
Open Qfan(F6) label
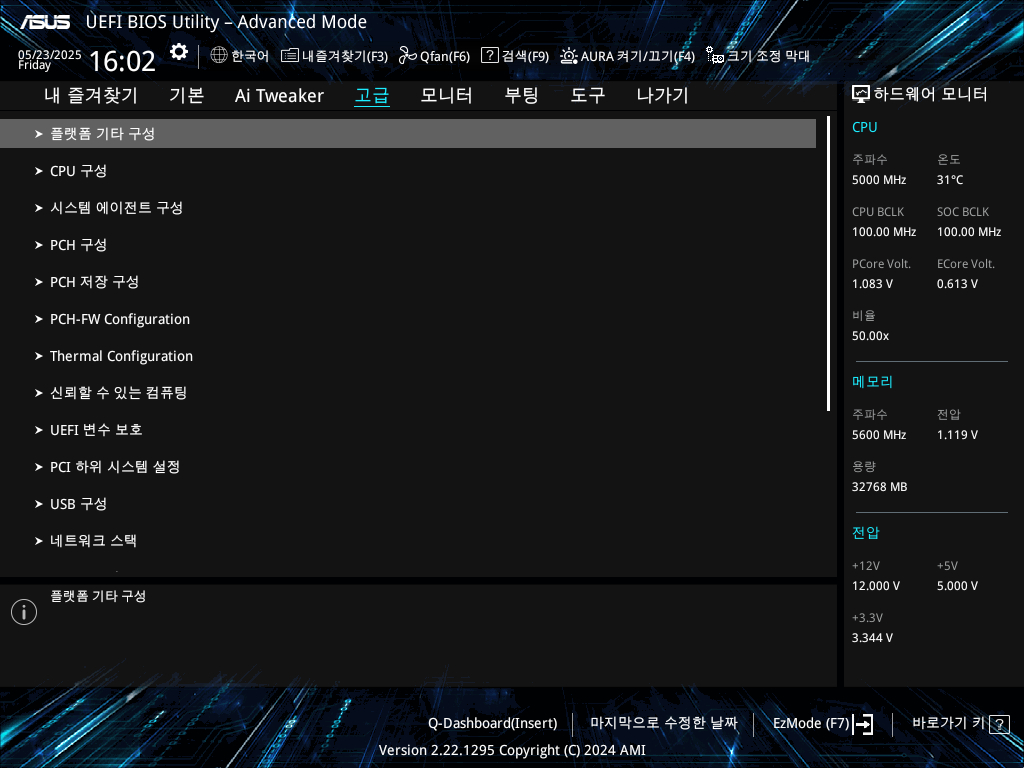click(x=445, y=56)
